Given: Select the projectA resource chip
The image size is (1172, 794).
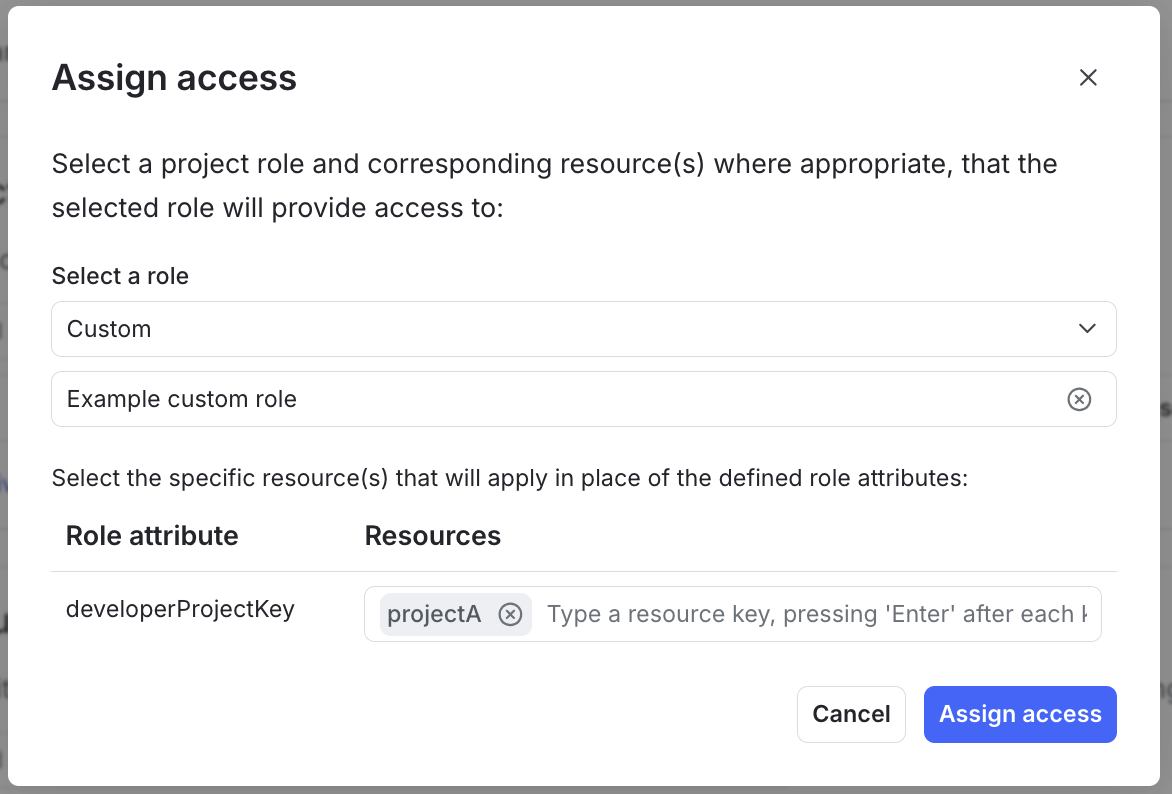Looking at the screenshot, I should click(434, 614).
